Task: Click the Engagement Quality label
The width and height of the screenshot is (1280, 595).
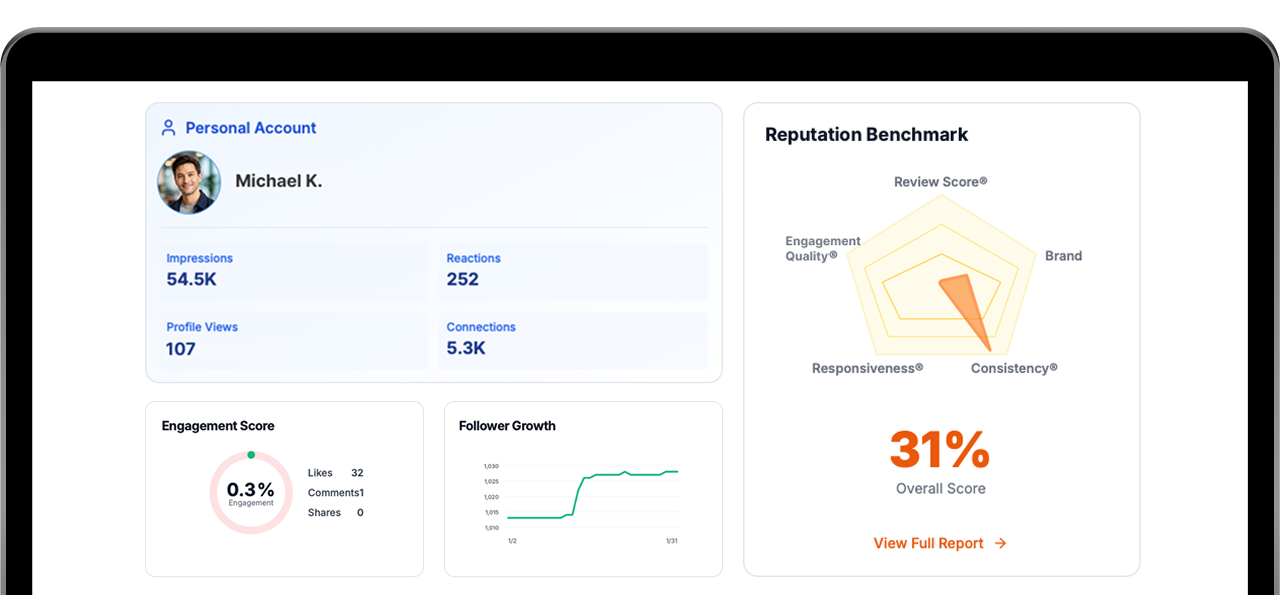Action: point(822,248)
